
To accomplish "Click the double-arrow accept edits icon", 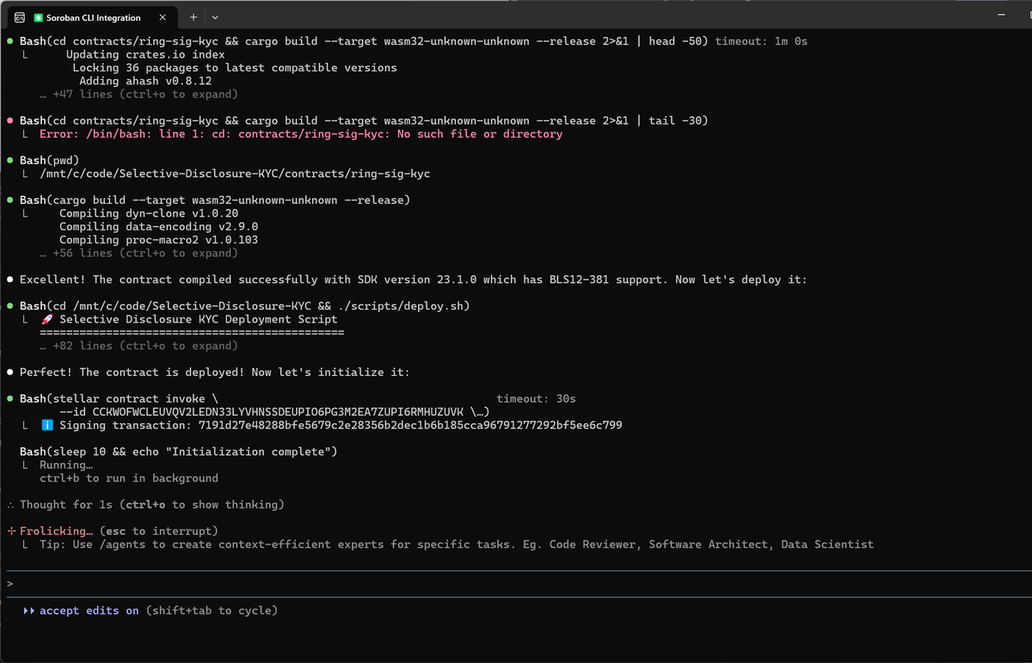I will tap(29, 610).
